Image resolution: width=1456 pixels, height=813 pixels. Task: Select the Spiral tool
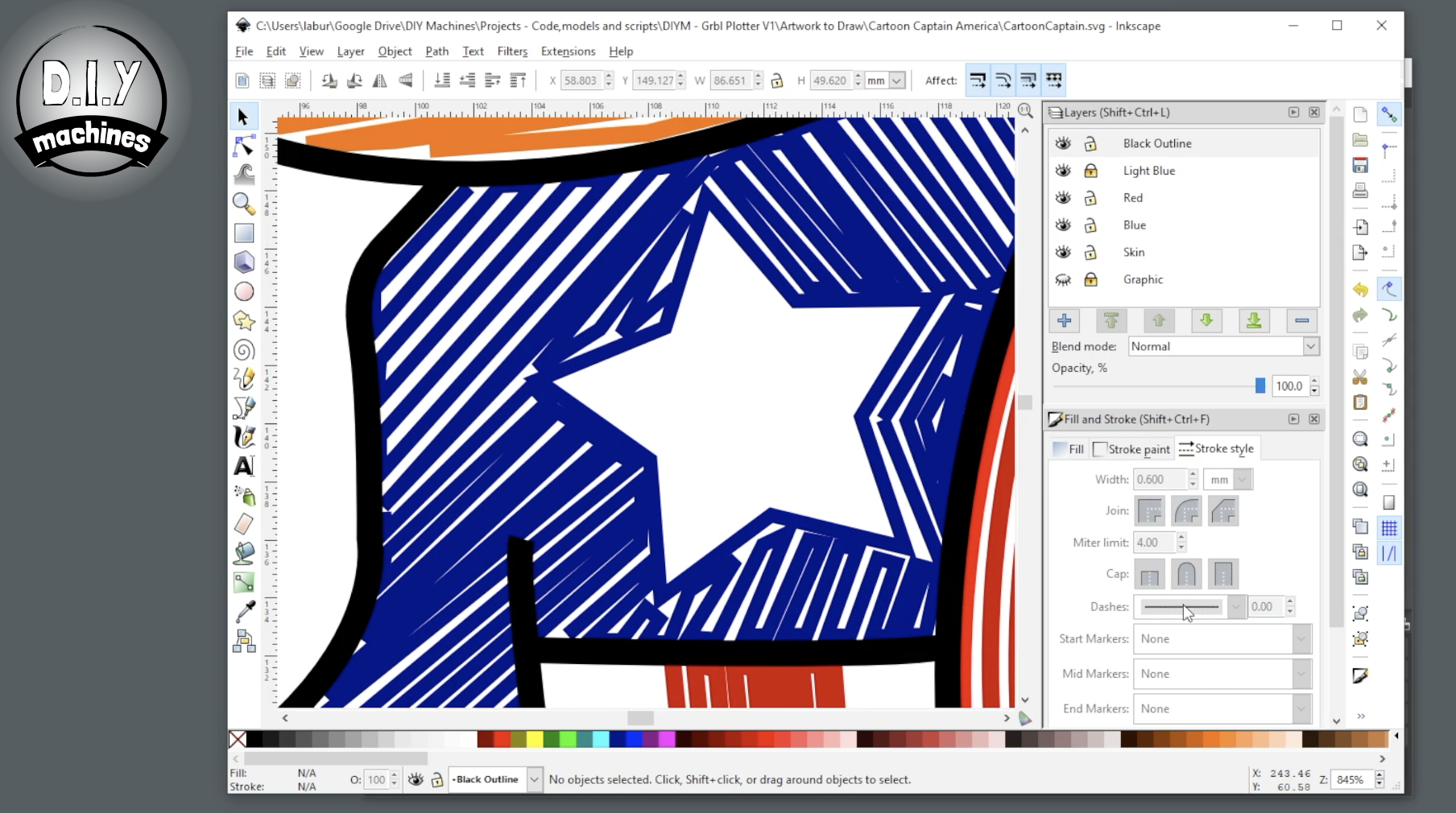click(x=243, y=349)
